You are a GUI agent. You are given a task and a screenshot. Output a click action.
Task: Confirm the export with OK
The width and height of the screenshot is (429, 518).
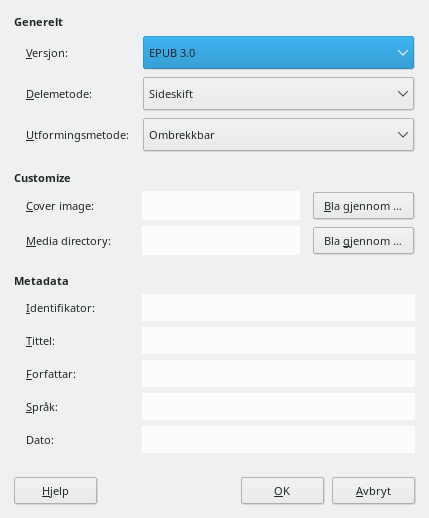(x=282, y=491)
